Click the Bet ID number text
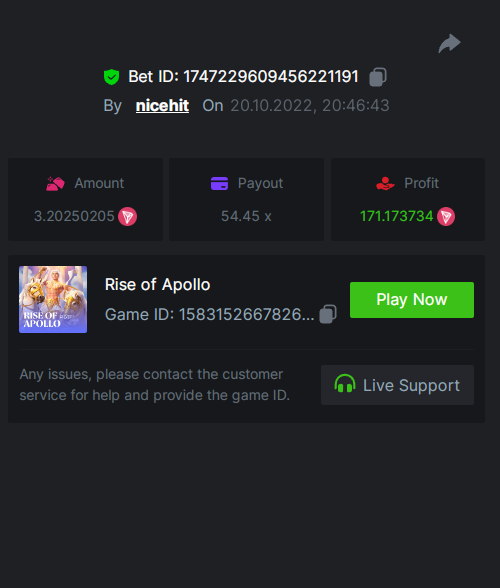This screenshot has width=500, height=588. click(x=271, y=77)
